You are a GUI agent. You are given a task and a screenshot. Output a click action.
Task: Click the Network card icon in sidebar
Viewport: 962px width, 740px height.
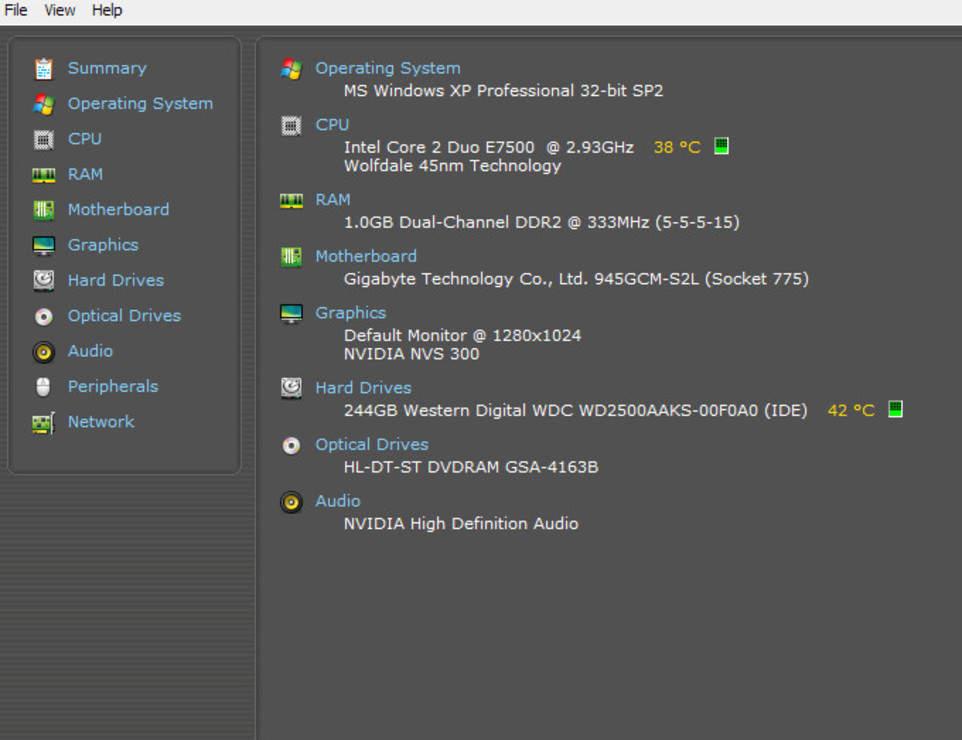point(43,423)
